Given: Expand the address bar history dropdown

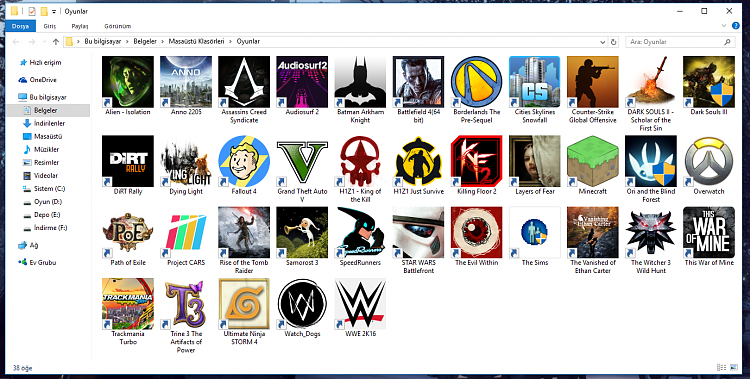Looking at the screenshot, I should 602,42.
